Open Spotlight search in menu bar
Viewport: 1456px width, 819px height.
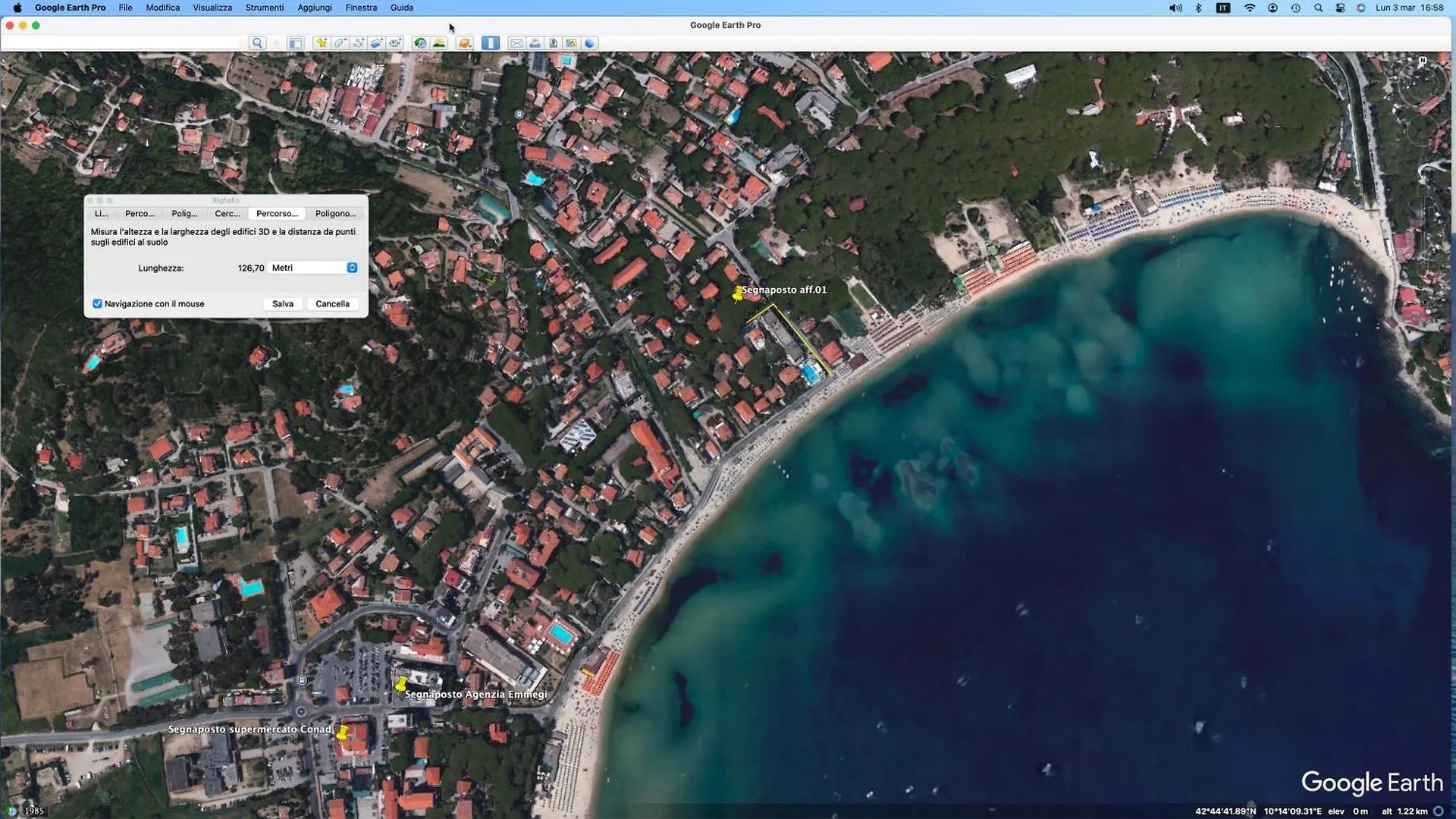coord(1318,8)
